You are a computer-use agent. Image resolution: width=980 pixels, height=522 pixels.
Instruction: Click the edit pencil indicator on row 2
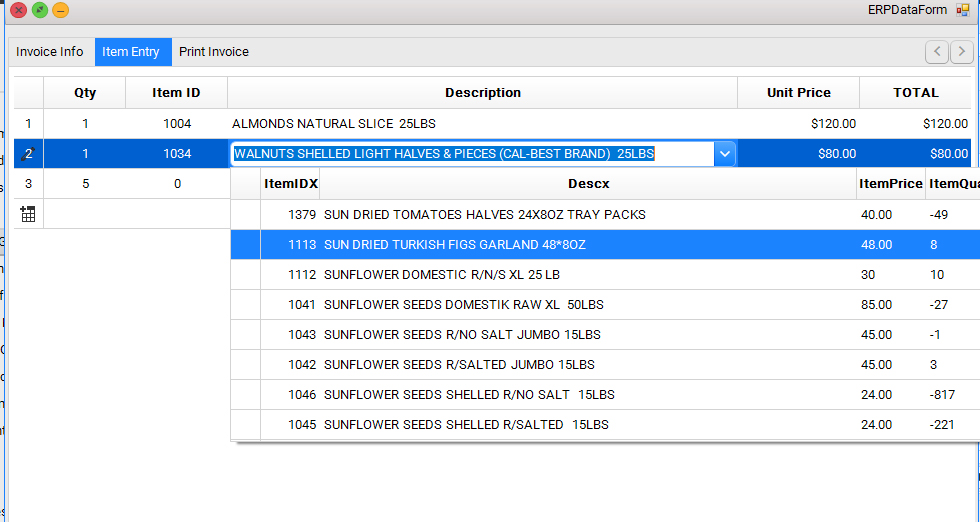(28, 154)
